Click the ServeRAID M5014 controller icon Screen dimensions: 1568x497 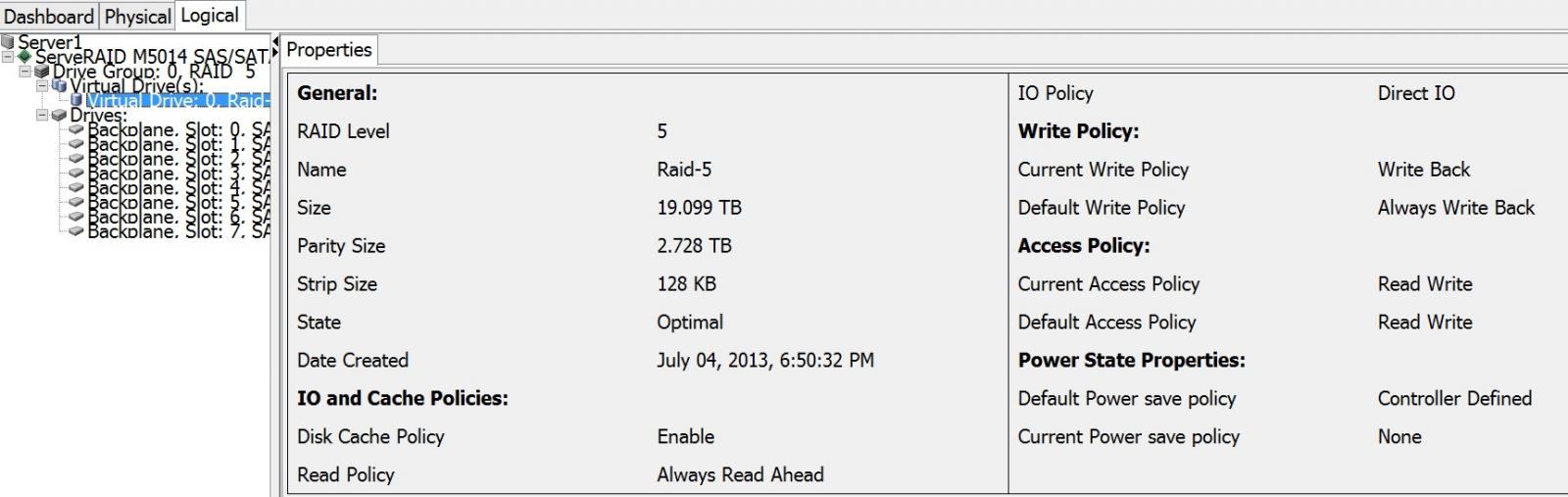pos(24,56)
